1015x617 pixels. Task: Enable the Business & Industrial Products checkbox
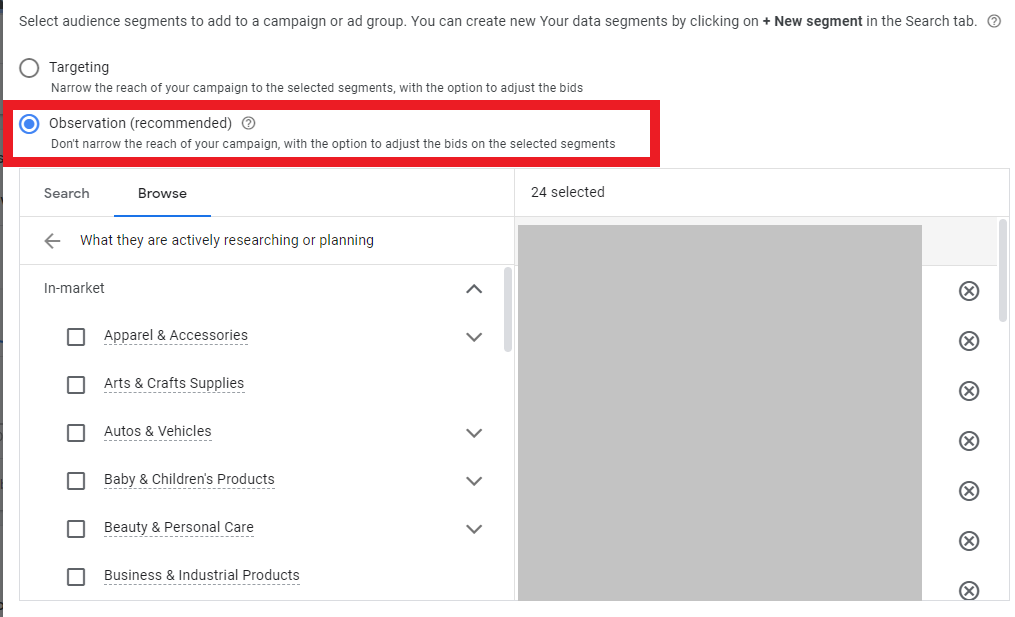tap(76, 576)
